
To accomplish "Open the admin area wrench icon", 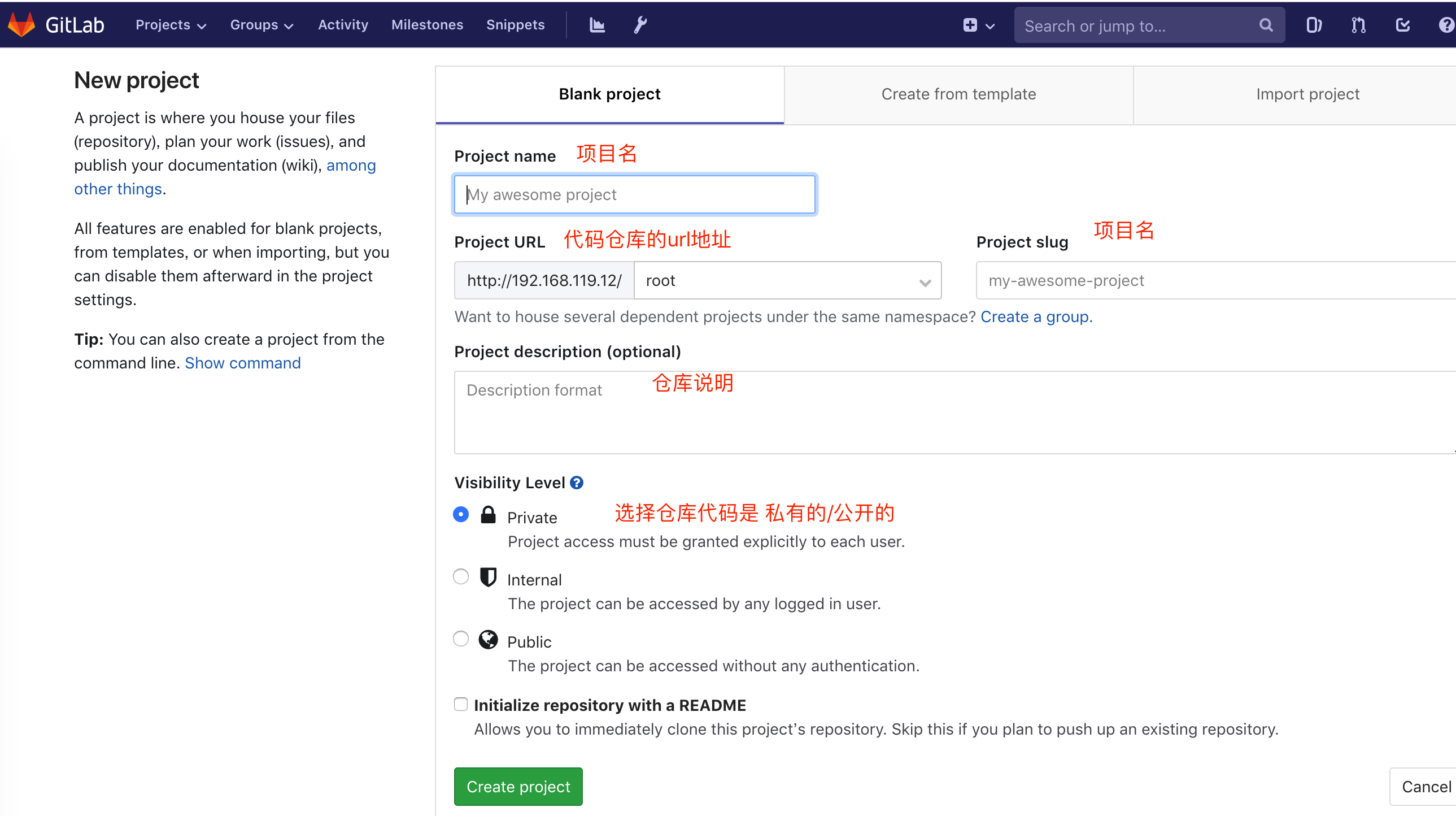I will click(640, 25).
